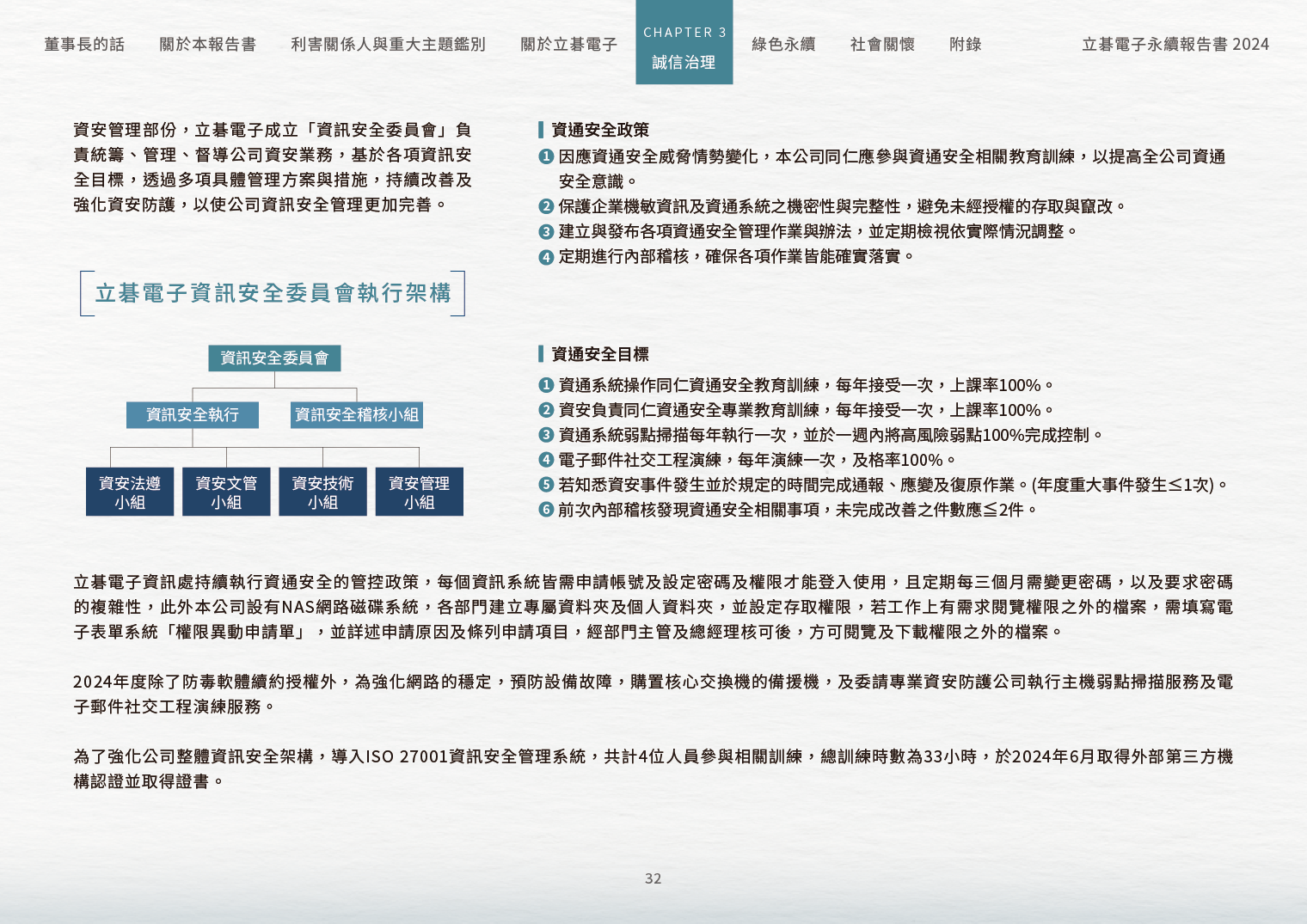Jump to 附錄 tab
The height and width of the screenshot is (924, 1307).
[x=965, y=44]
